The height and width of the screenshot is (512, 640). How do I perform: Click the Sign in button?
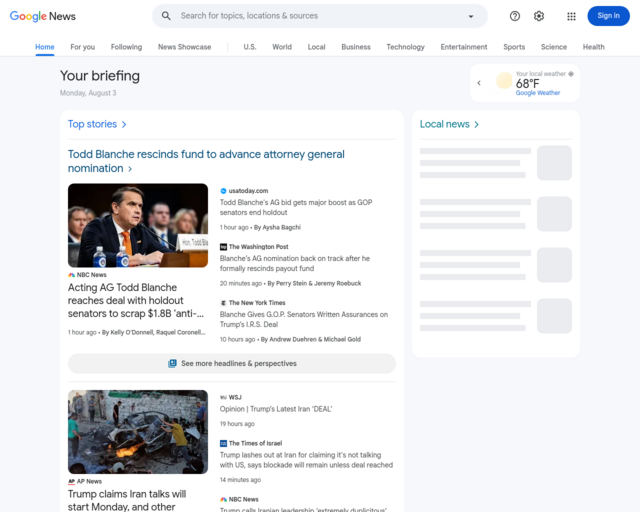(608, 16)
